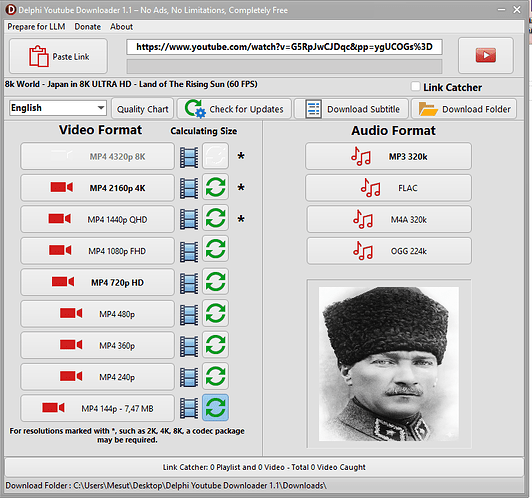Click the green refresh icon beside MP4 480p
532x500 pixels.
click(215, 313)
